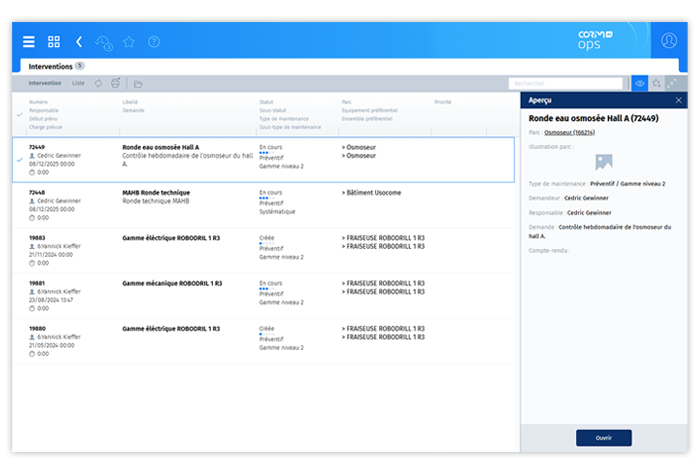This screenshot has width=700, height=474.
Task: Switch to the Interventions tab
Action: [x=50, y=66]
